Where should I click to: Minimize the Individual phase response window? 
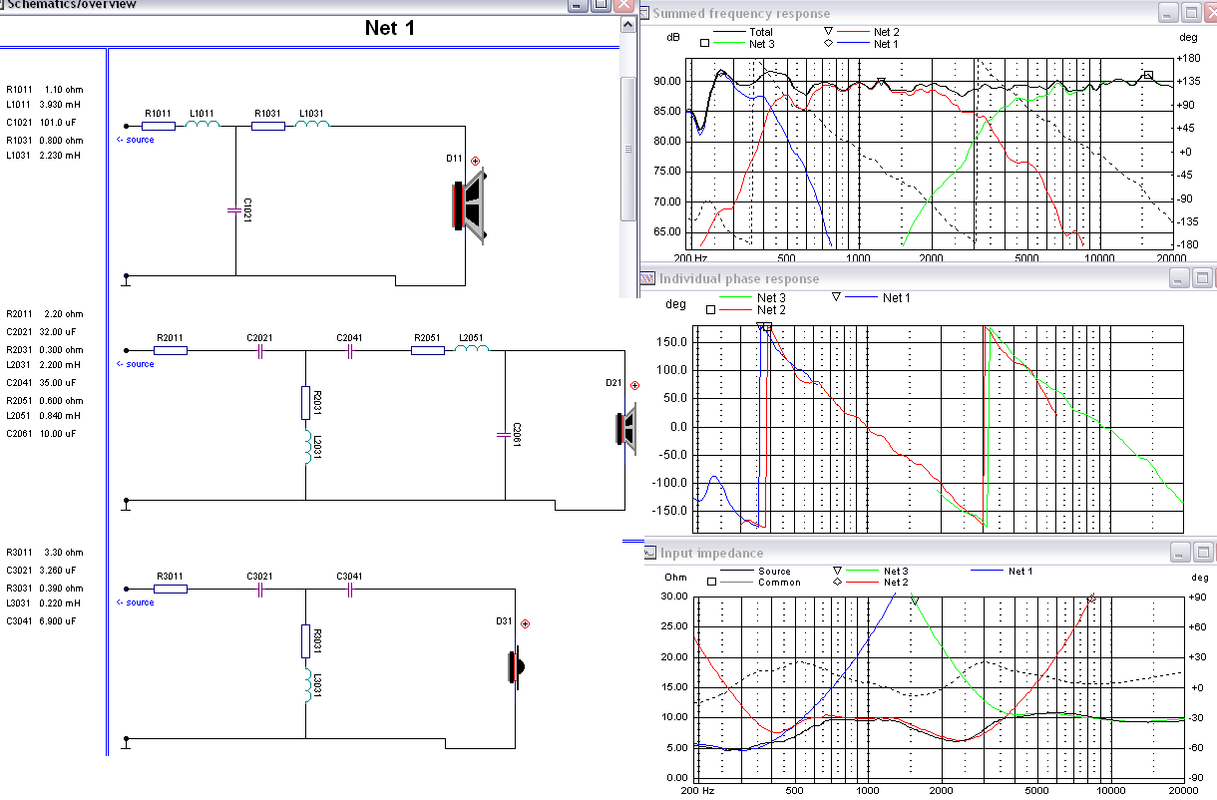(1180, 278)
